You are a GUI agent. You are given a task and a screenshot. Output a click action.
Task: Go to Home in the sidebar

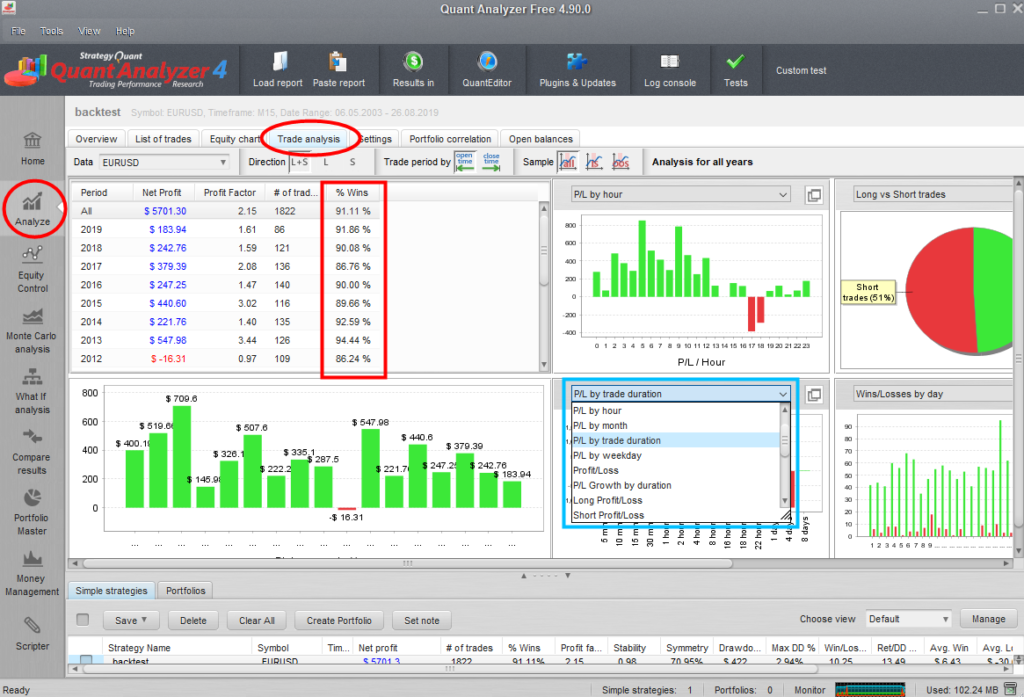coord(32,148)
